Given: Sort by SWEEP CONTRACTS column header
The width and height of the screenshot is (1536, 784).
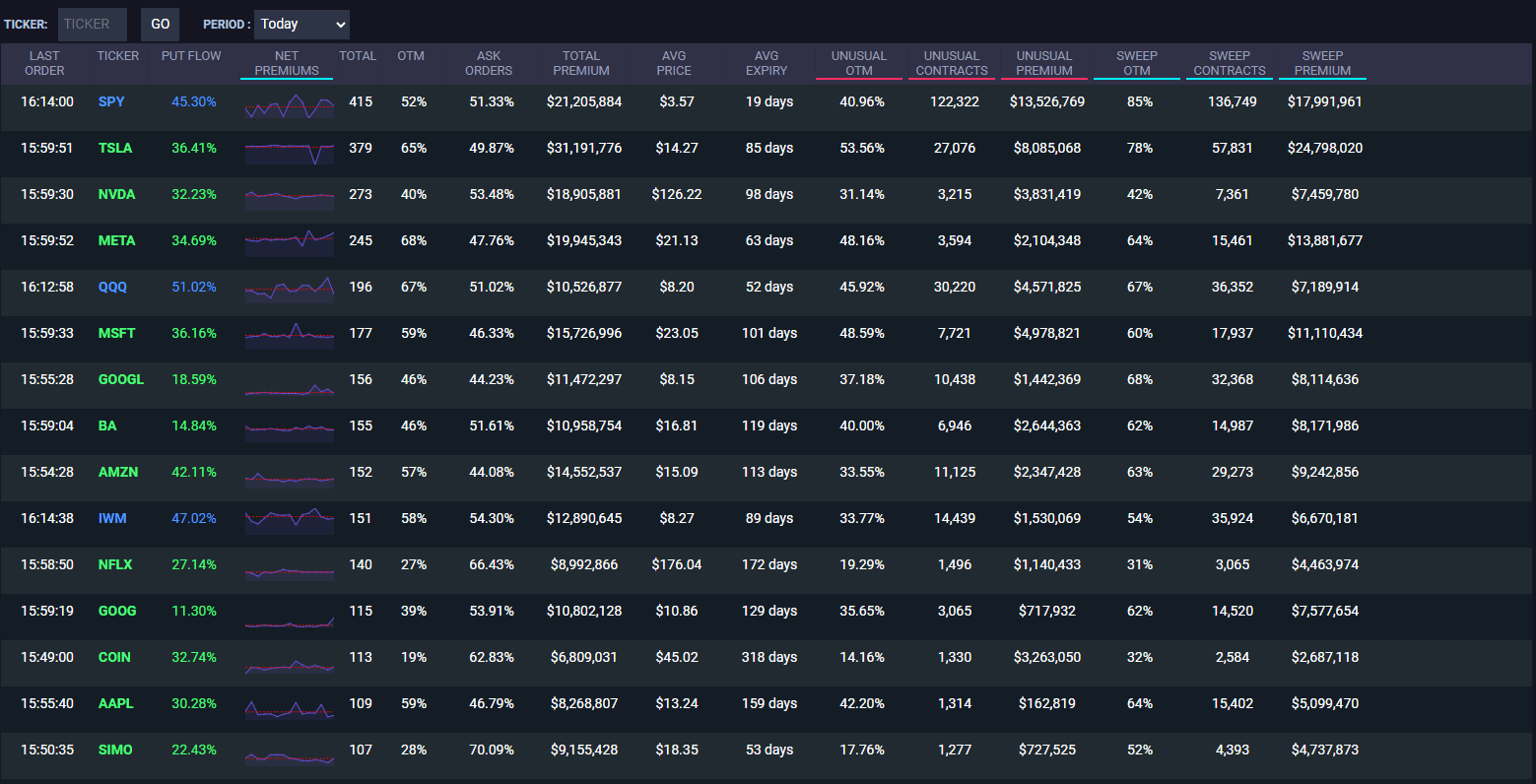Looking at the screenshot, I should [1230, 63].
